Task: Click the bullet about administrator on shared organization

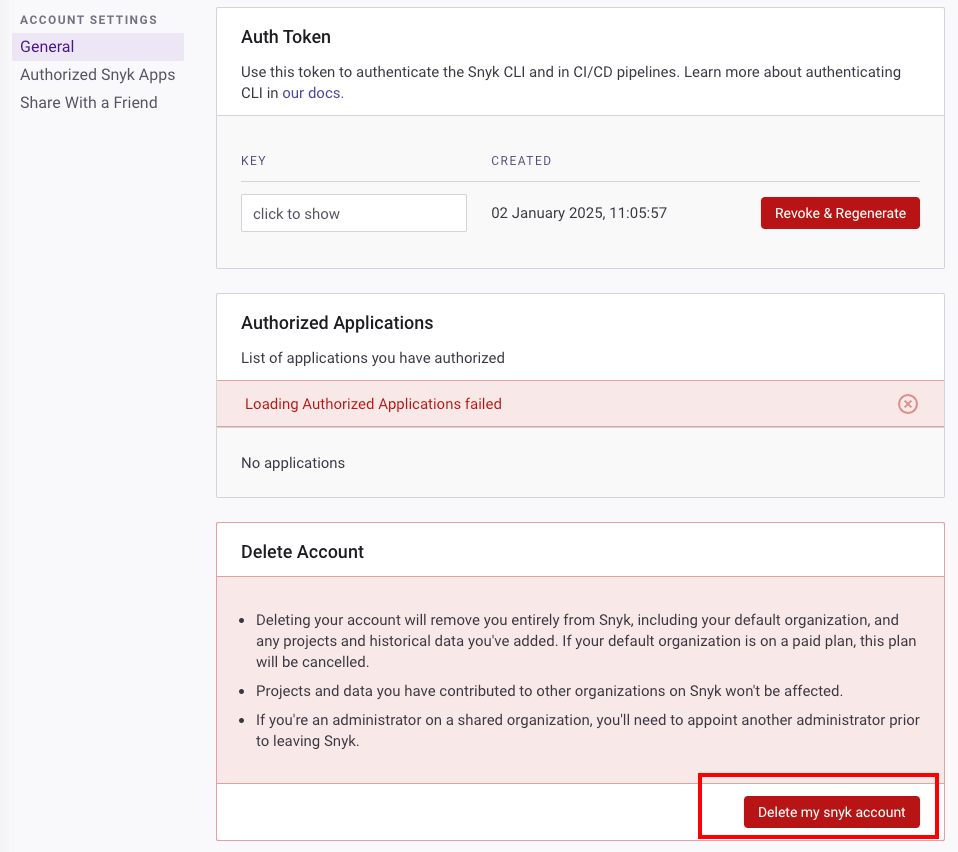Action: [x=588, y=730]
